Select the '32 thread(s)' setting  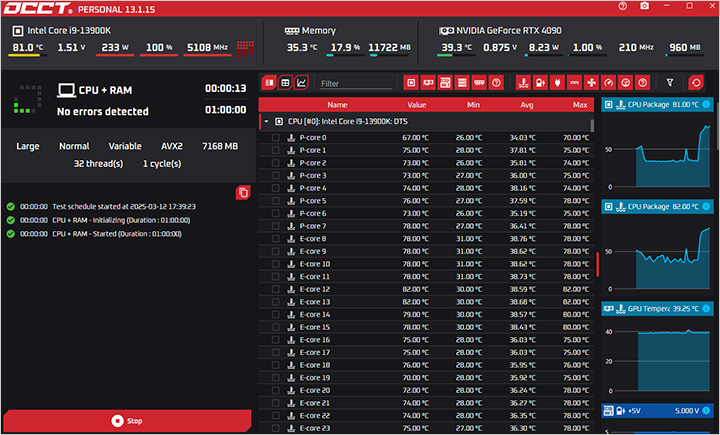98,164
